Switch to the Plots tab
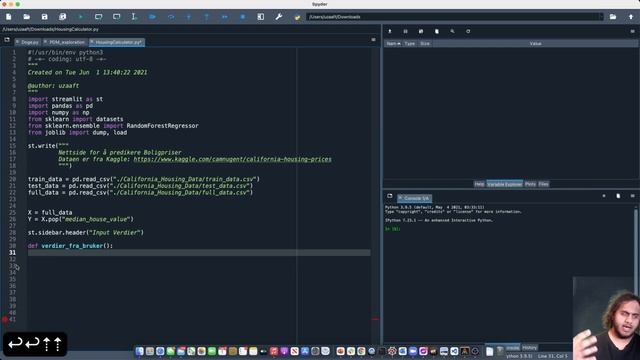Screen dimensions: 640x360 tap(530, 184)
